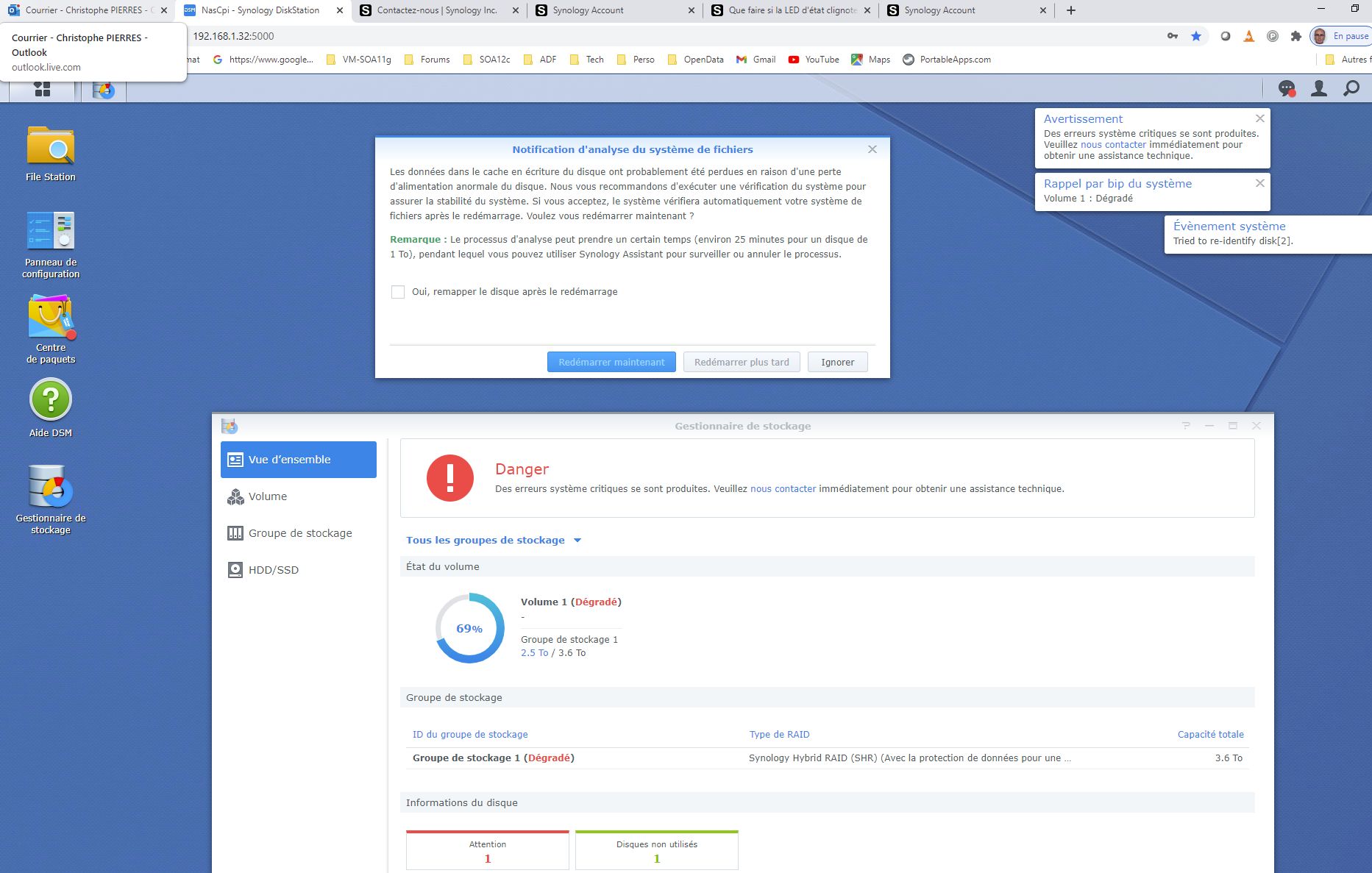Select the Storage Manager taskbar icon

coord(104,90)
